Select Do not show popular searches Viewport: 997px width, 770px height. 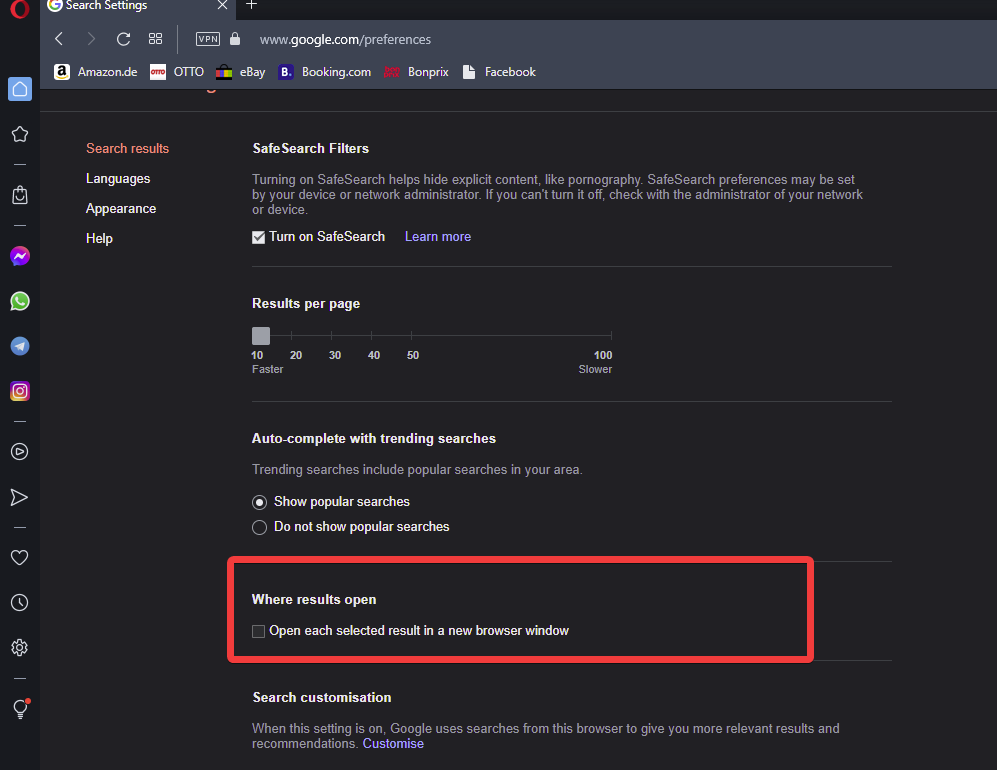pyautogui.click(x=259, y=527)
